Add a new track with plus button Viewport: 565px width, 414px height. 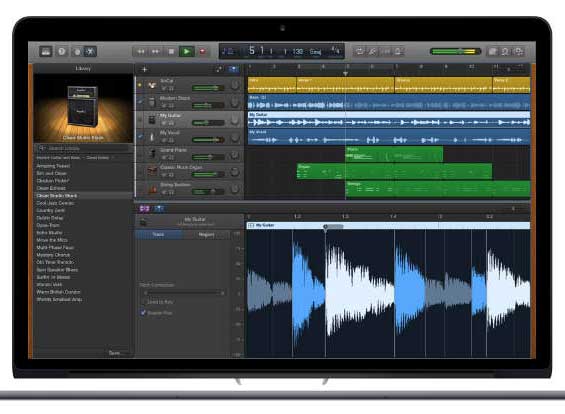click(x=144, y=69)
